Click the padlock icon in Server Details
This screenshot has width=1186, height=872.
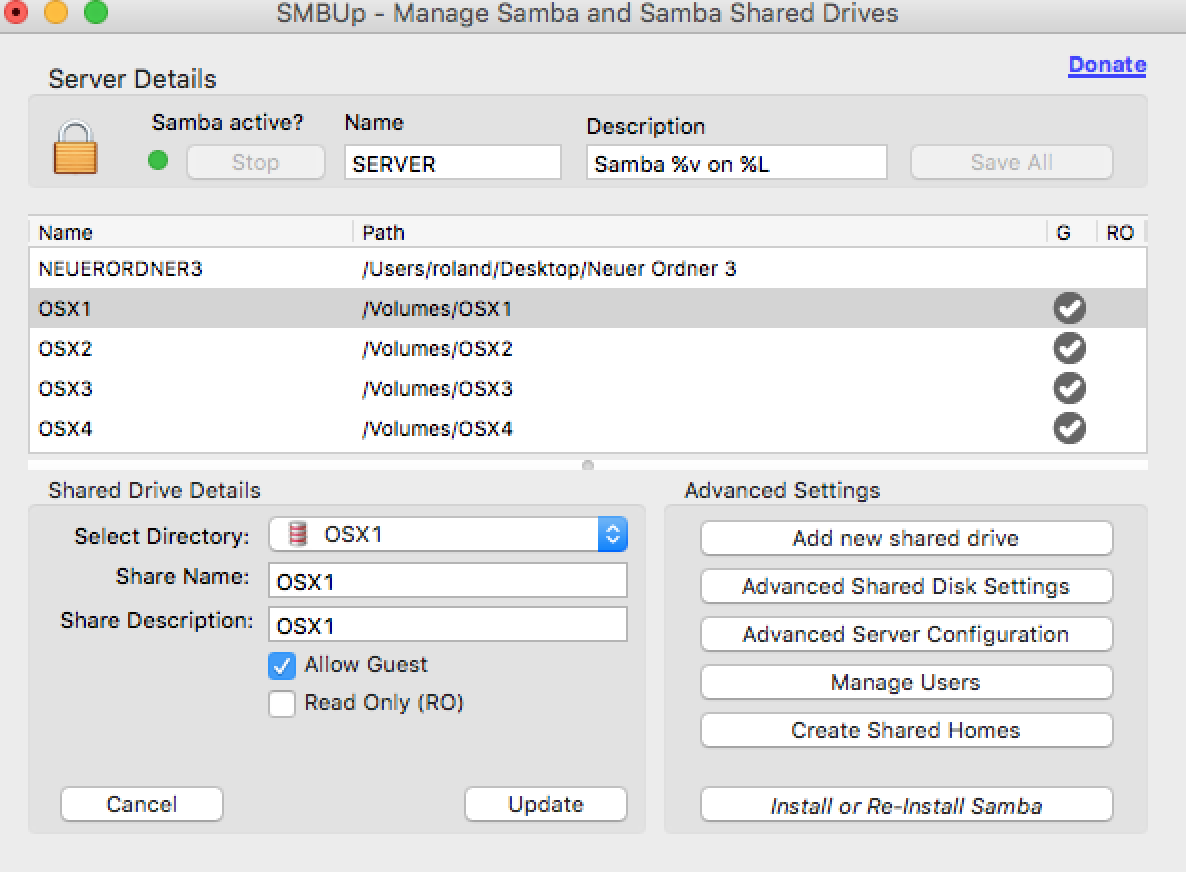(x=75, y=147)
